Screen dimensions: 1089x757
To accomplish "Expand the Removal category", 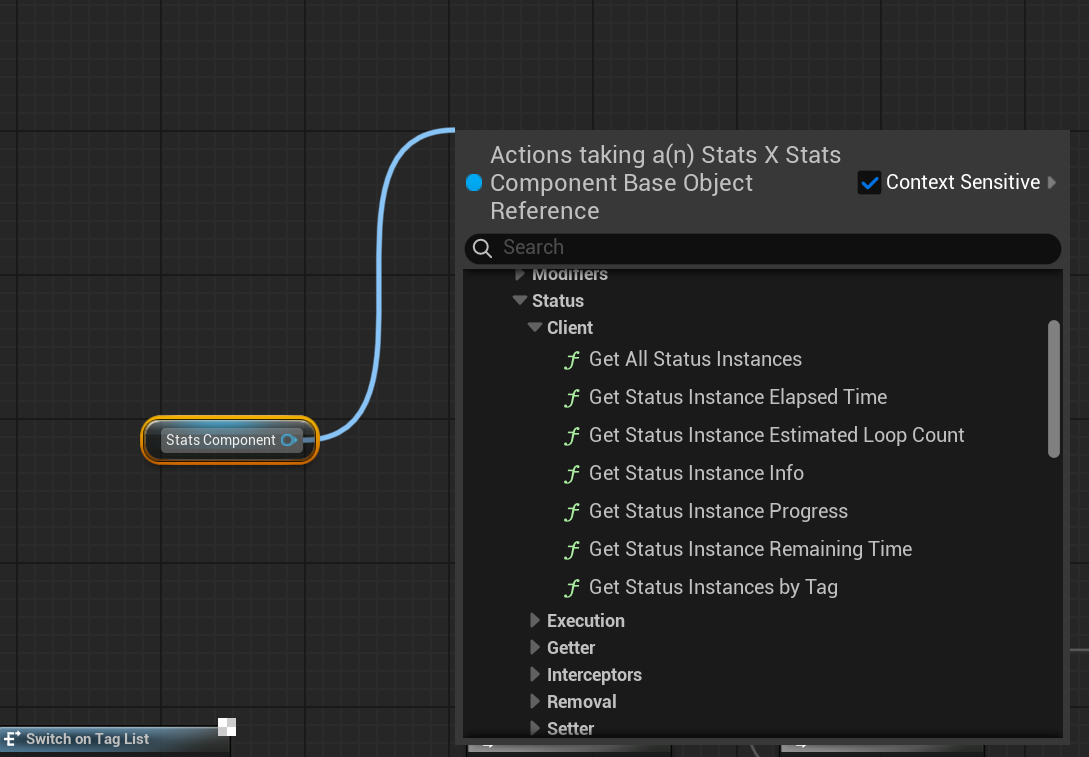I will 535,701.
